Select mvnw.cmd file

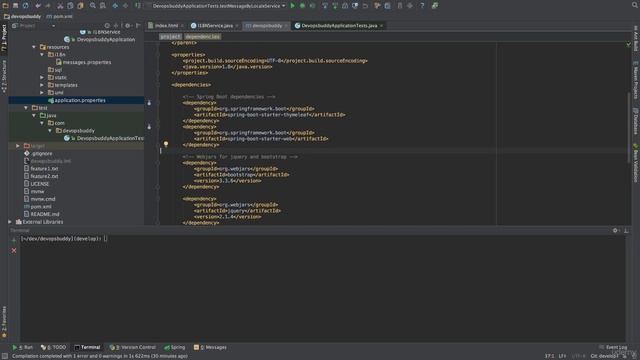(40, 199)
